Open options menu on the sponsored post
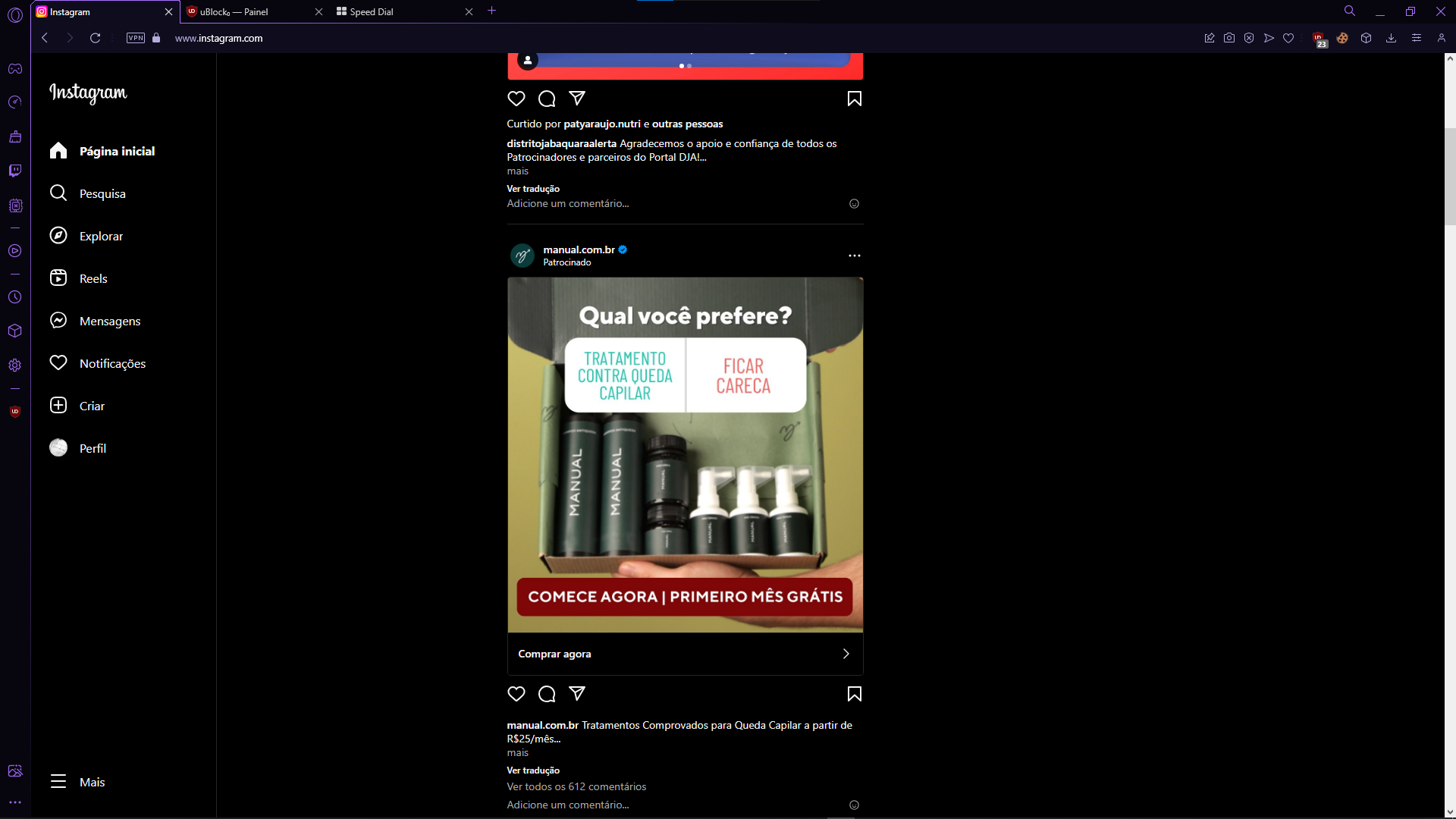The width and height of the screenshot is (1456, 819). click(855, 256)
